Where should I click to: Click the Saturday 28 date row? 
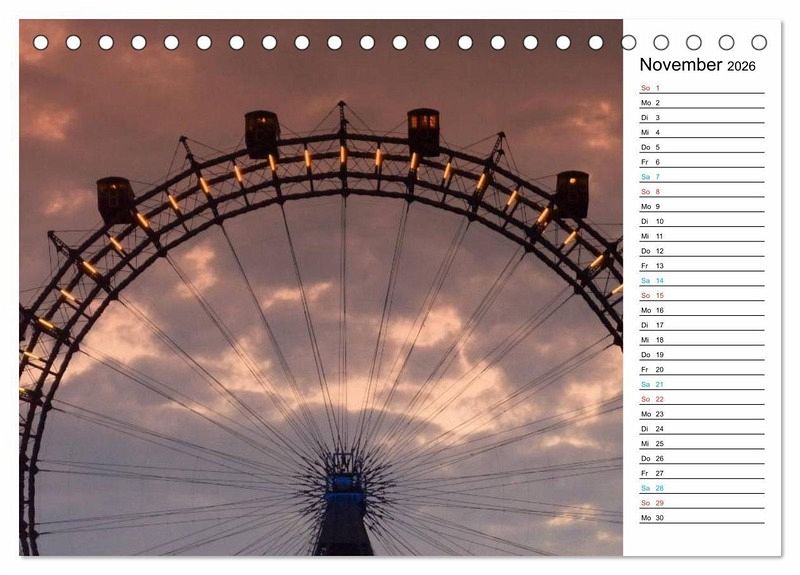click(x=701, y=488)
